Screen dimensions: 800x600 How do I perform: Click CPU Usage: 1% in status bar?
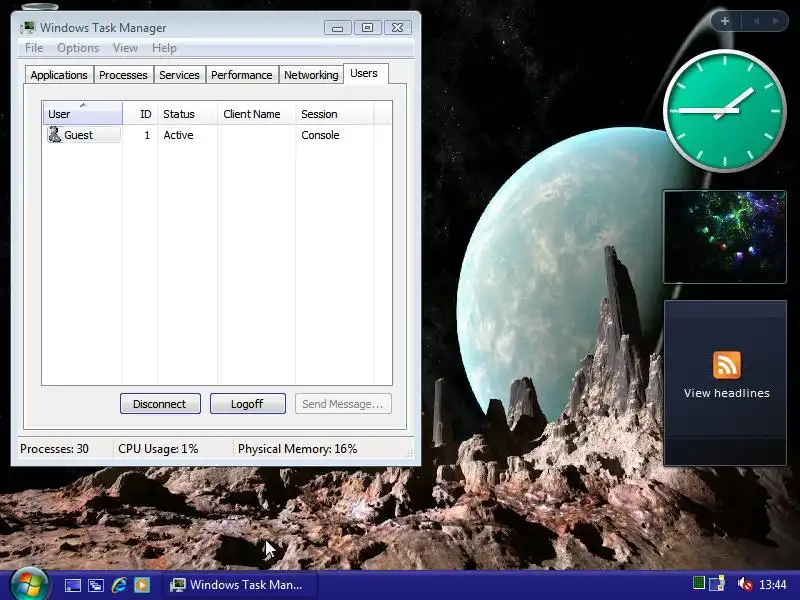coord(158,449)
